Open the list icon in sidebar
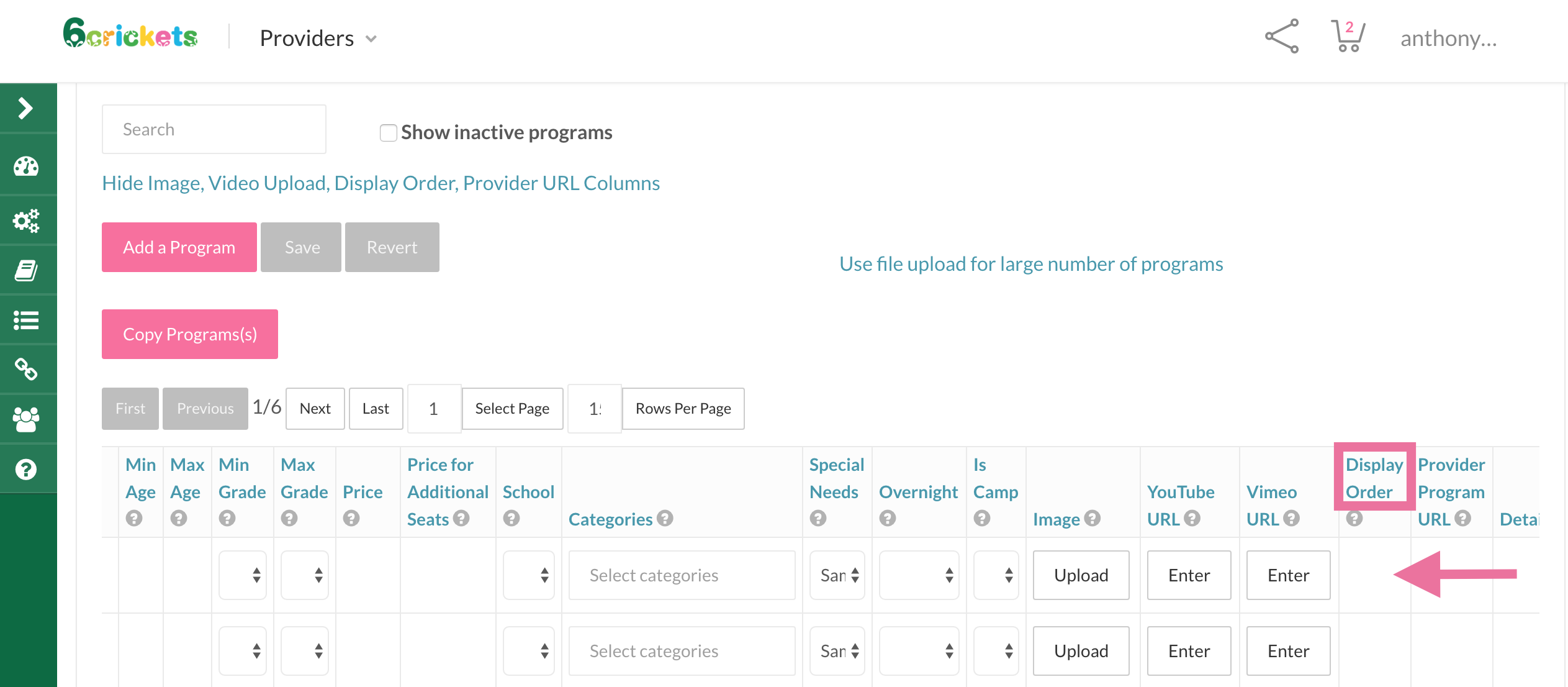 click(x=26, y=321)
